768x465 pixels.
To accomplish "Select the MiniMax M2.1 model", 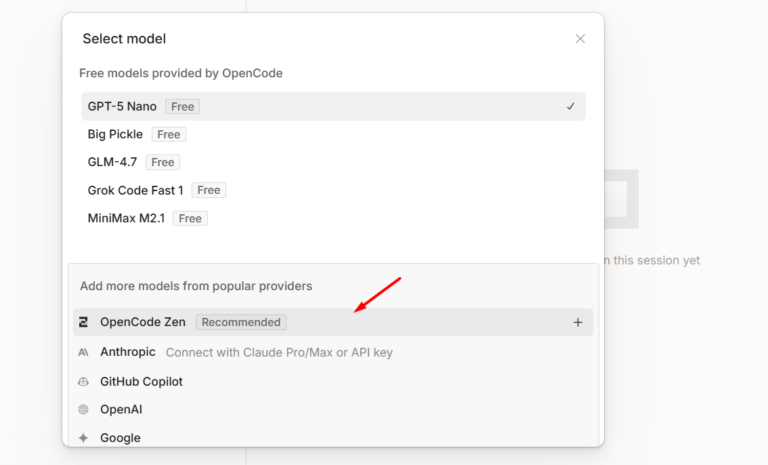I will pyautogui.click(x=127, y=218).
